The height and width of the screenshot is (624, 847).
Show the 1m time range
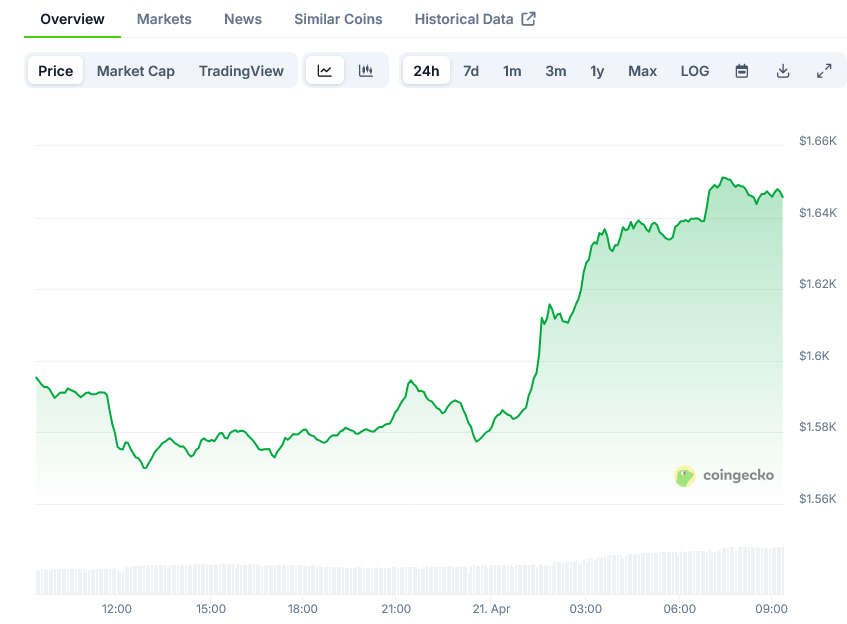pyautogui.click(x=512, y=71)
